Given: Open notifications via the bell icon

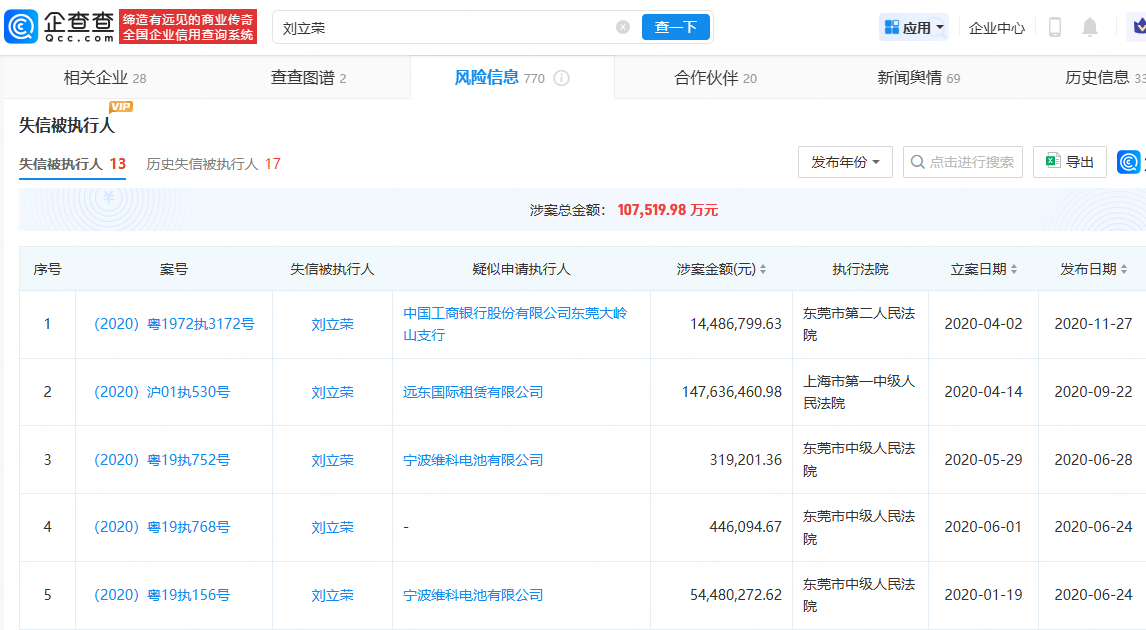Looking at the screenshot, I should [x=1090, y=27].
